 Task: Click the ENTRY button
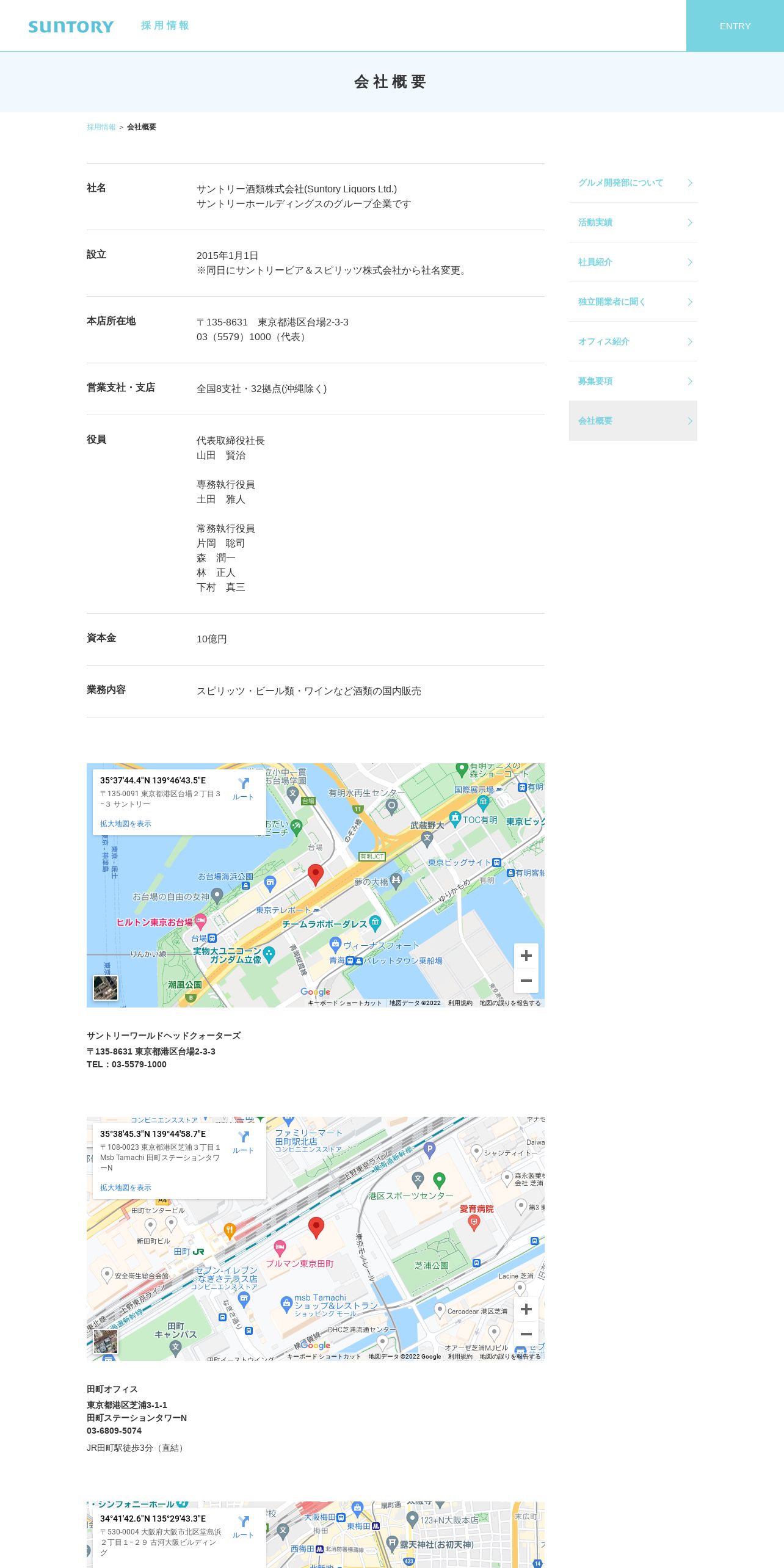coord(735,26)
